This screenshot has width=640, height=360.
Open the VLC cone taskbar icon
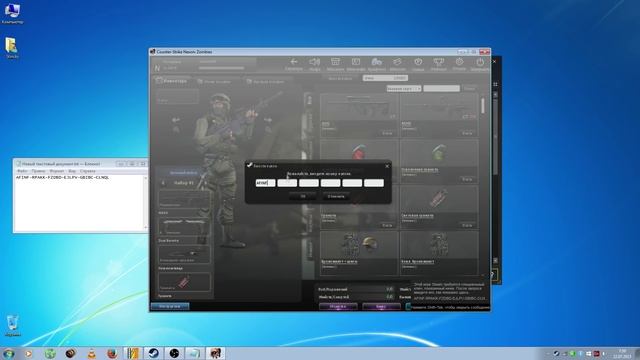pos(91,353)
